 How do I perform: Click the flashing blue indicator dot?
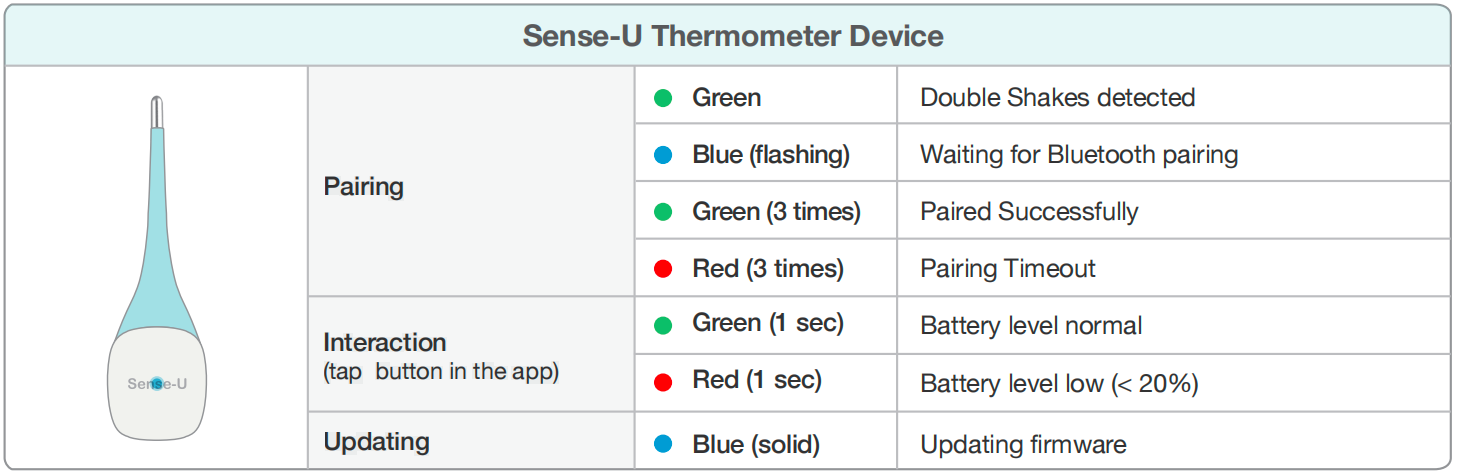point(662,155)
